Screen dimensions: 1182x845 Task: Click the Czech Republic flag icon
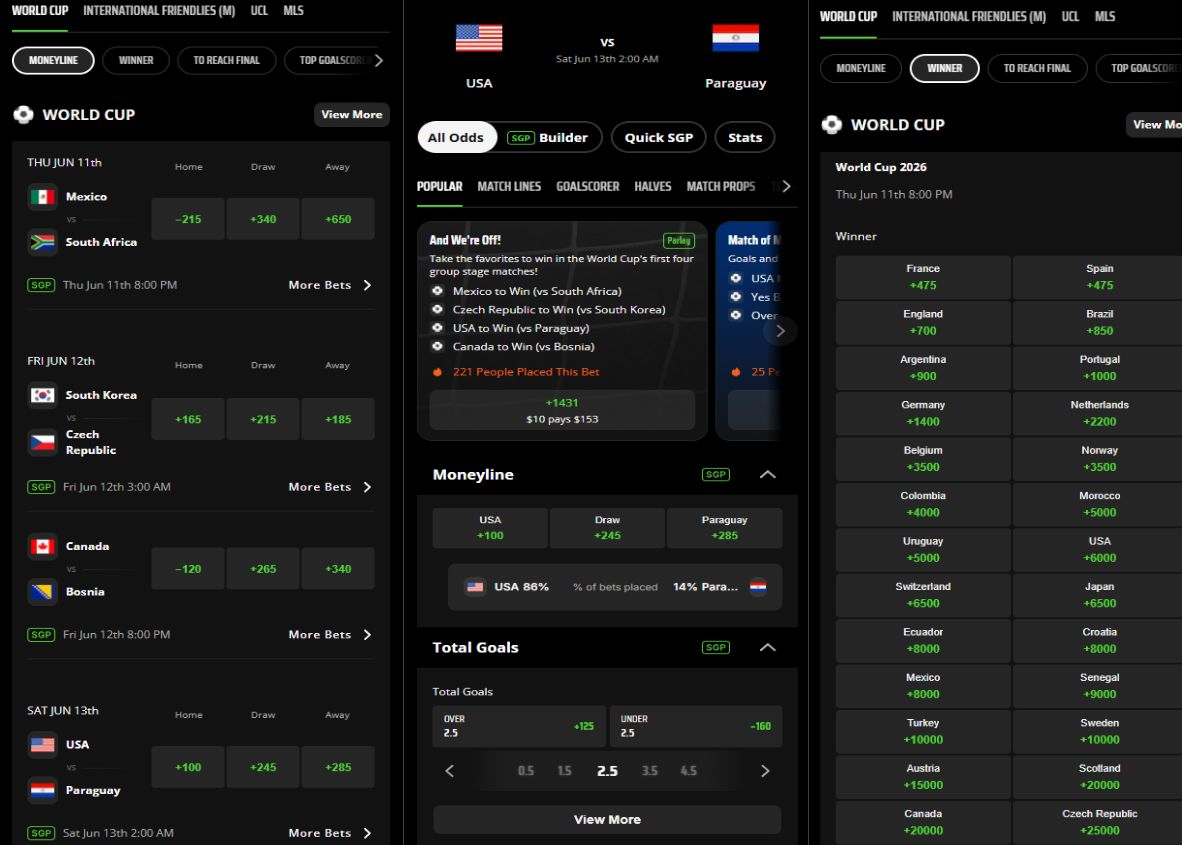click(x=42, y=442)
